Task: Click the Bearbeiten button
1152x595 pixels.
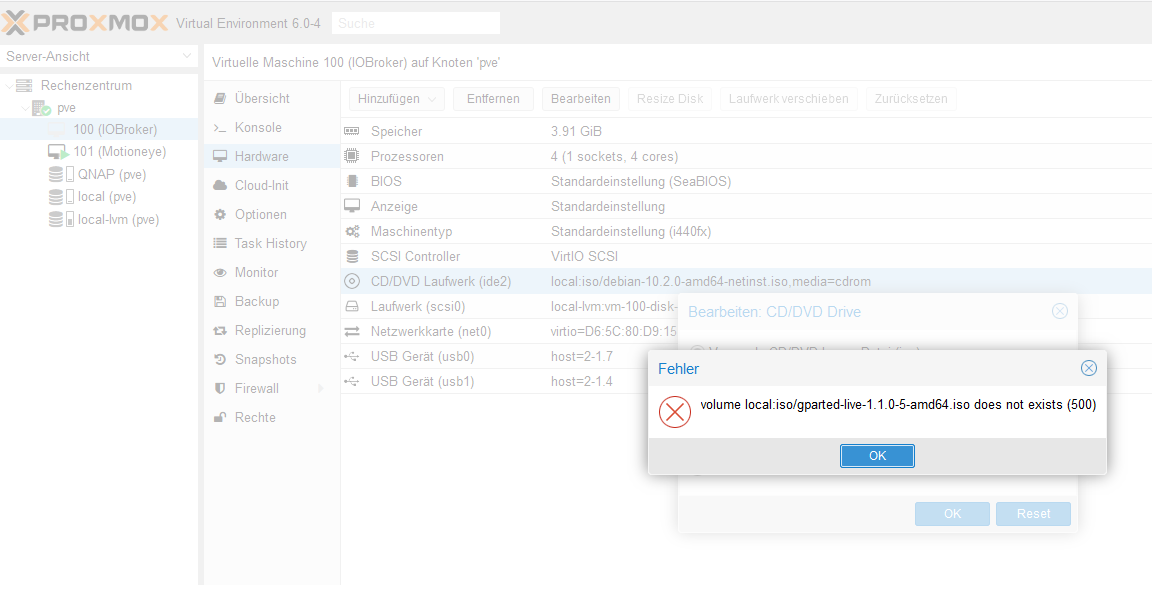Action: [x=581, y=98]
